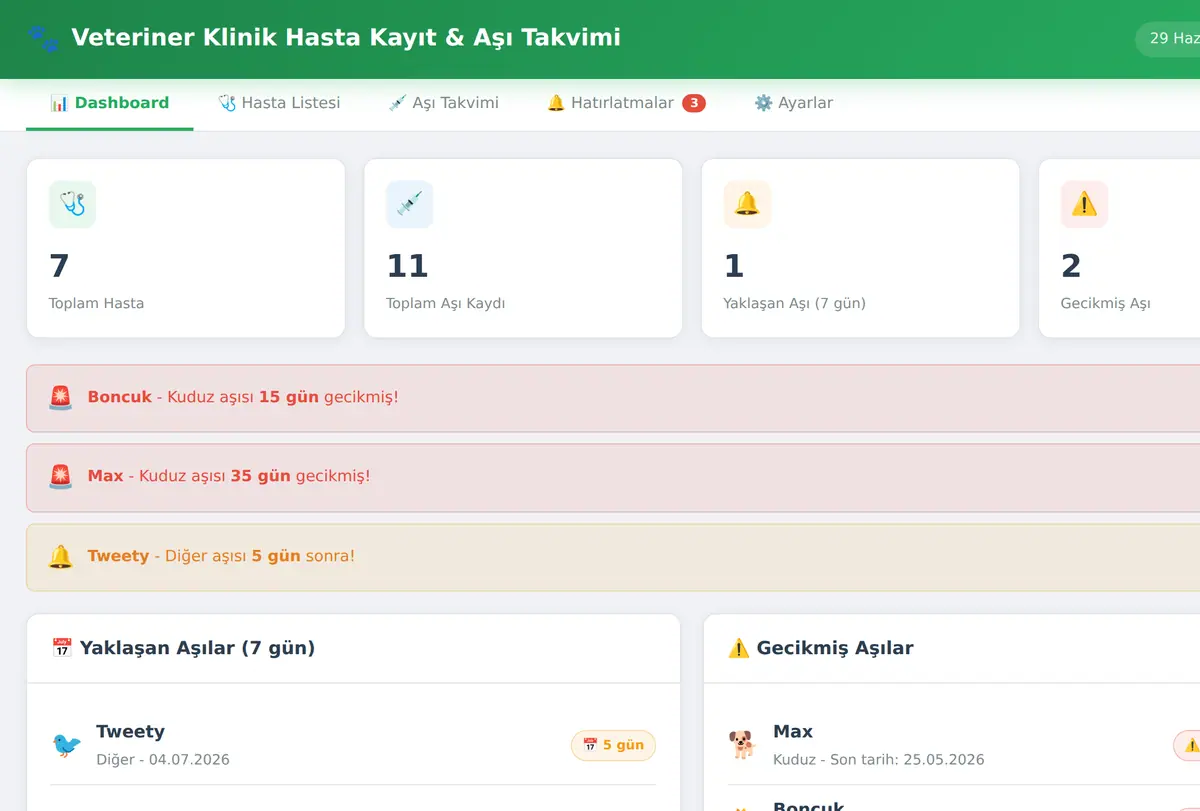Click gear icon on Ayarlar tab

[764, 103]
